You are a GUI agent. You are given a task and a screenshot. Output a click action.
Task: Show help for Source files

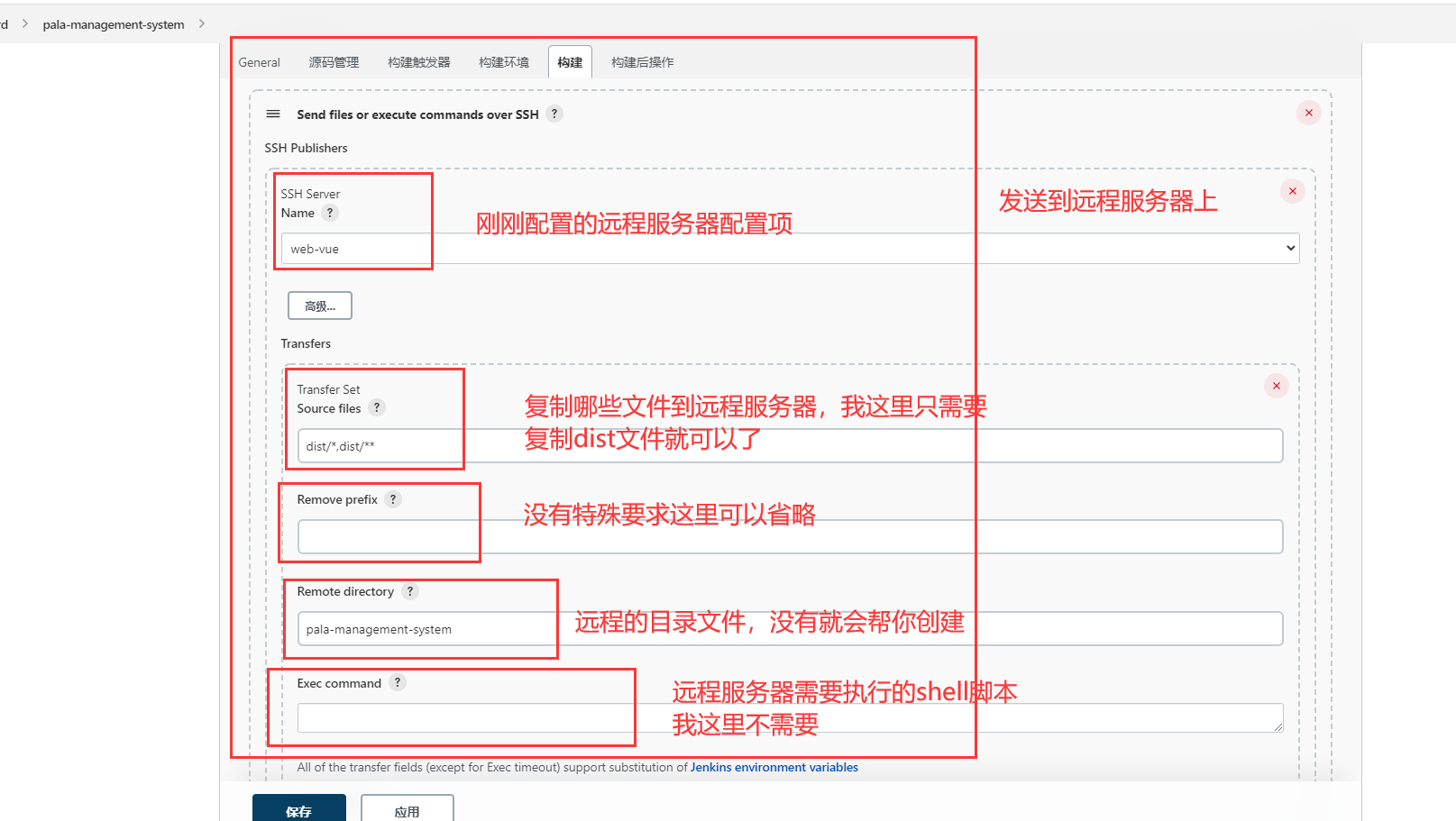tap(377, 407)
